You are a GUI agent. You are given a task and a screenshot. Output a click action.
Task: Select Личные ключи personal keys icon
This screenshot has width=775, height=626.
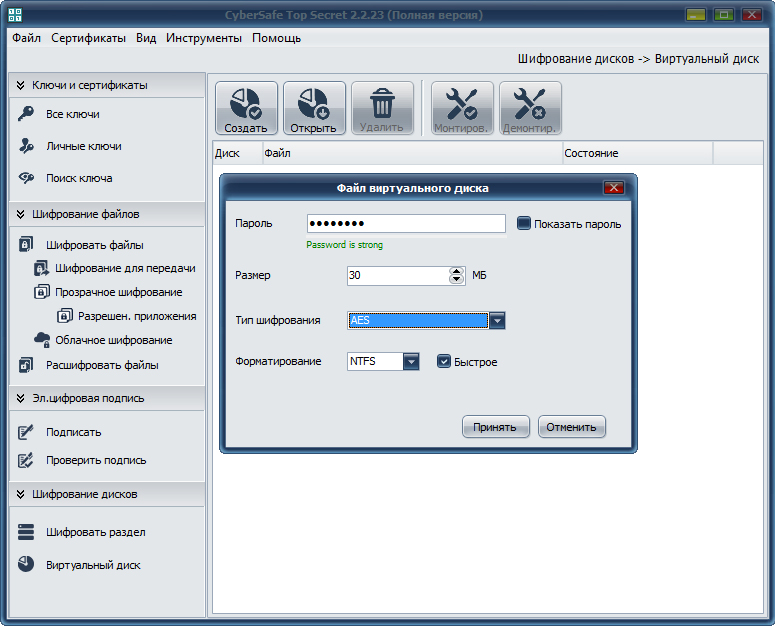(26, 146)
